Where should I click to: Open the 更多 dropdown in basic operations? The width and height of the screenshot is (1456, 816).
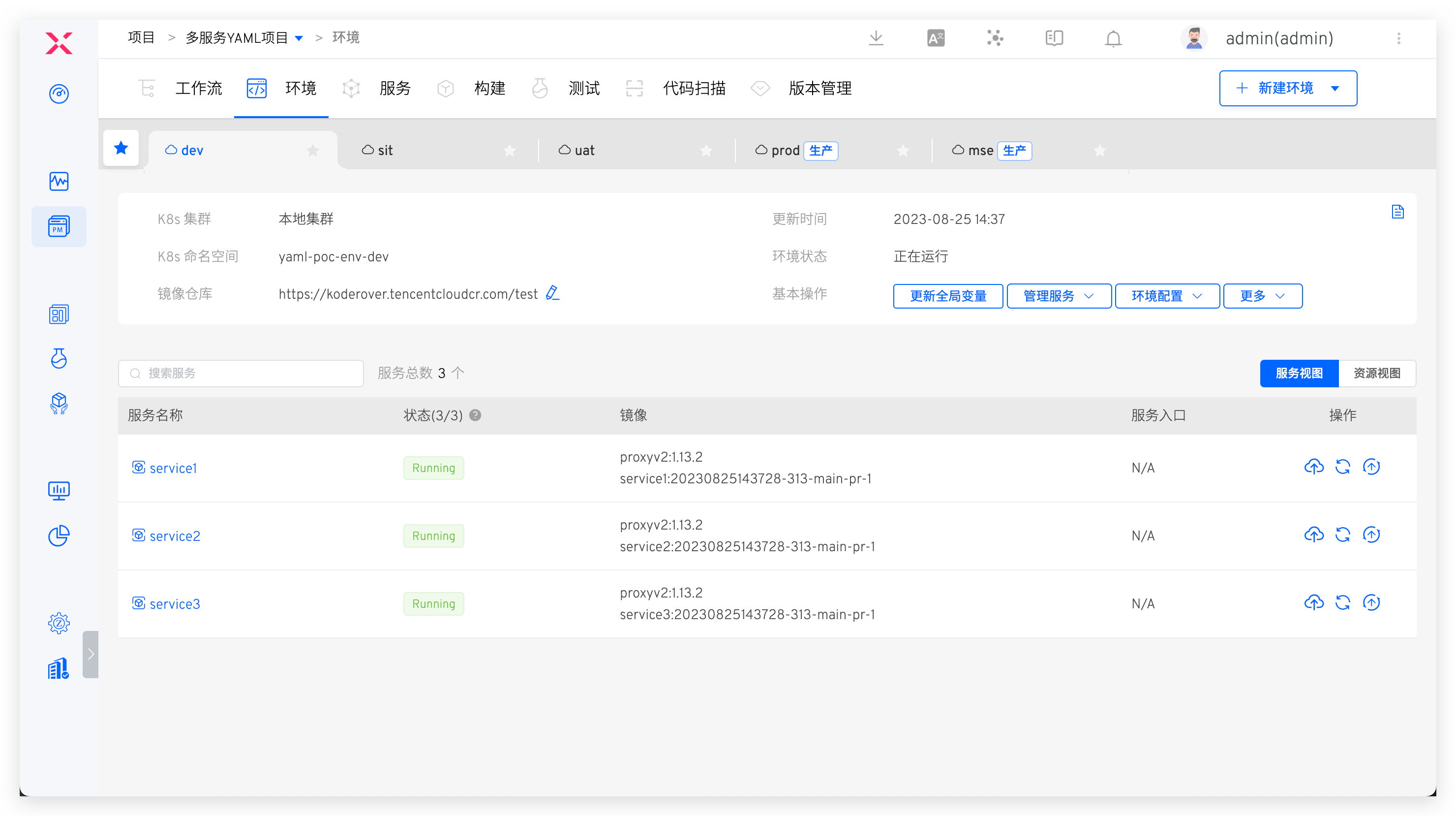tap(1262, 296)
